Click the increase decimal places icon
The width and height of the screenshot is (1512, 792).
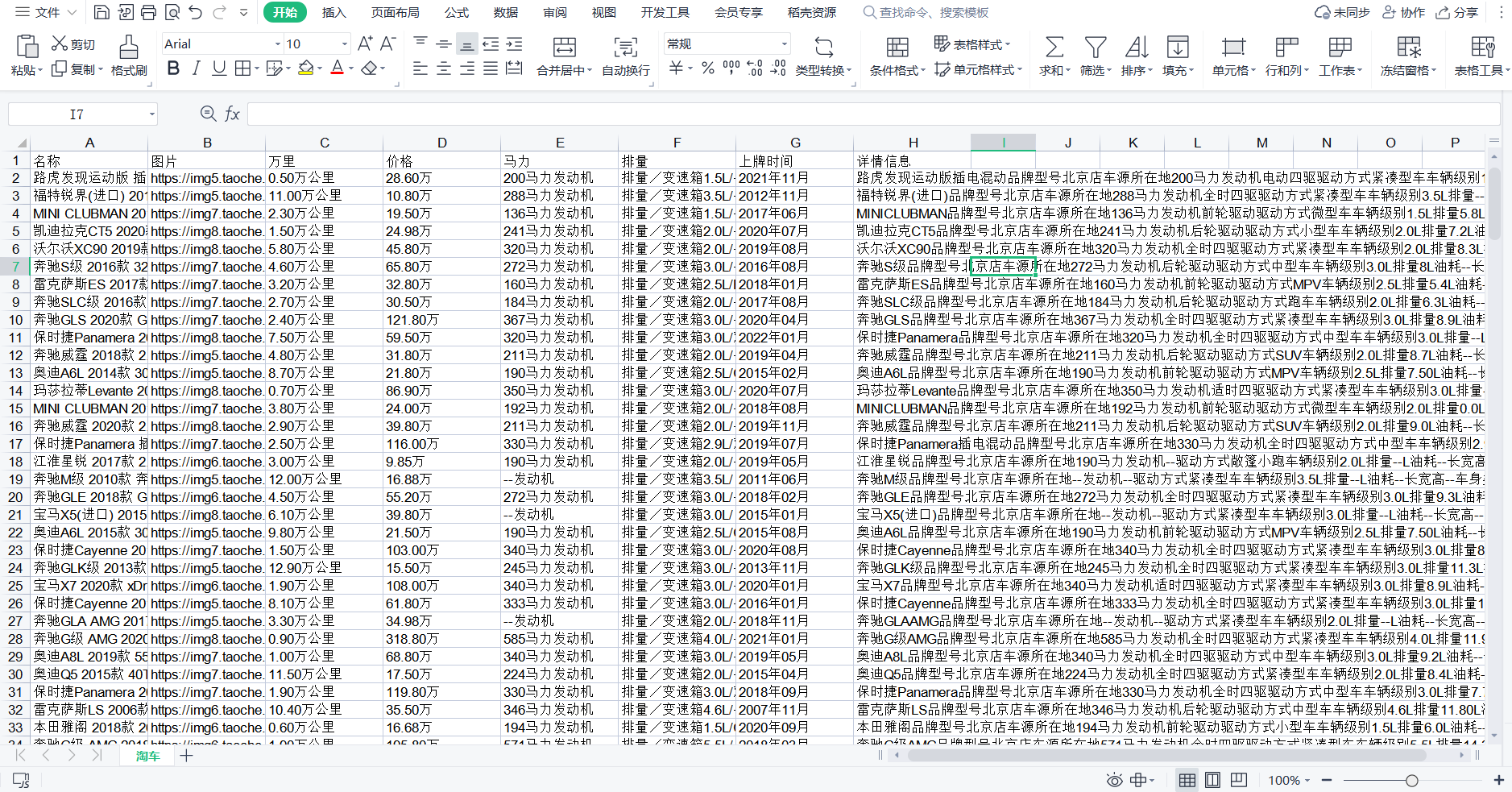tap(755, 68)
